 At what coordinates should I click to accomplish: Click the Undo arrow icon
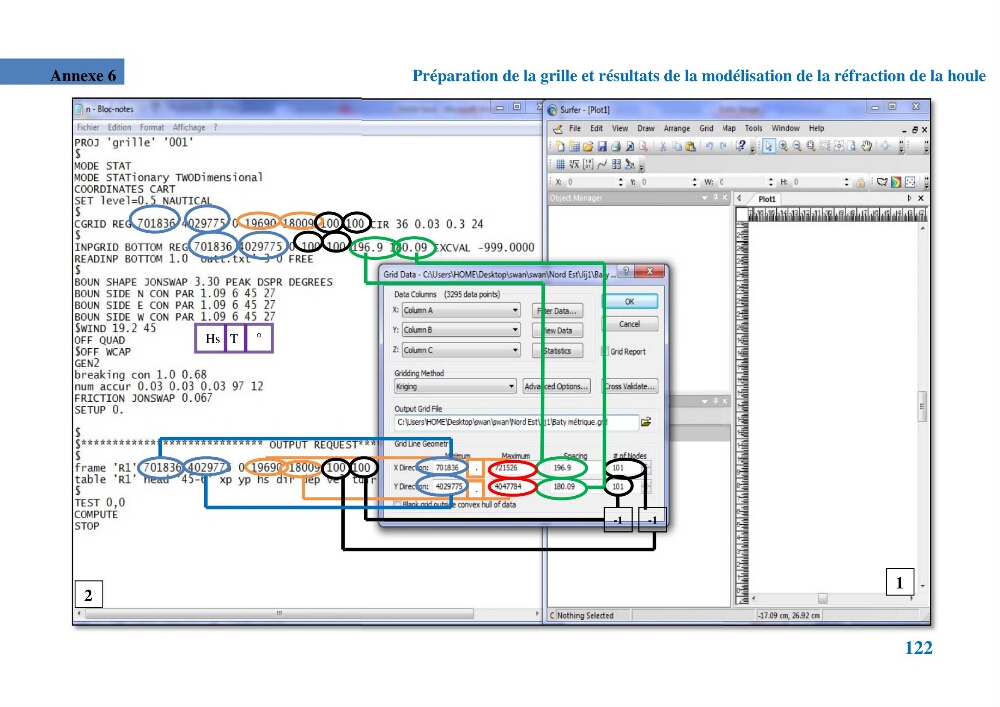tap(709, 147)
